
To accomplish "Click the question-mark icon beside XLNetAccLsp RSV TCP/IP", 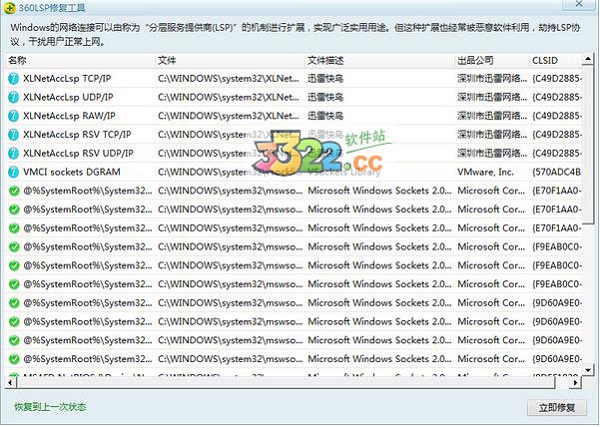I will coord(13,135).
